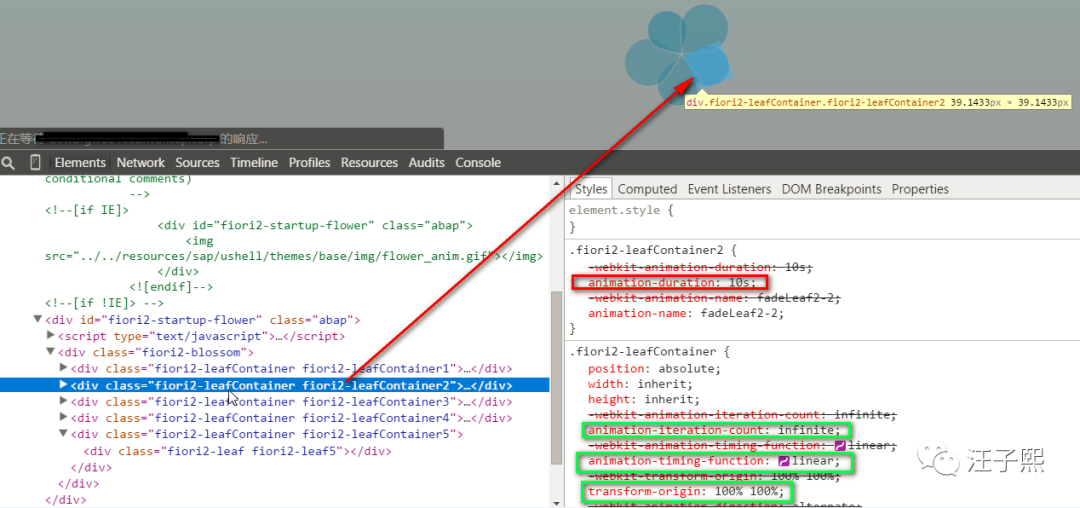The height and width of the screenshot is (508, 1080).
Task: Click the -webkit-animation-timing-function bezier swatch icon
Action: (x=840, y=445)
